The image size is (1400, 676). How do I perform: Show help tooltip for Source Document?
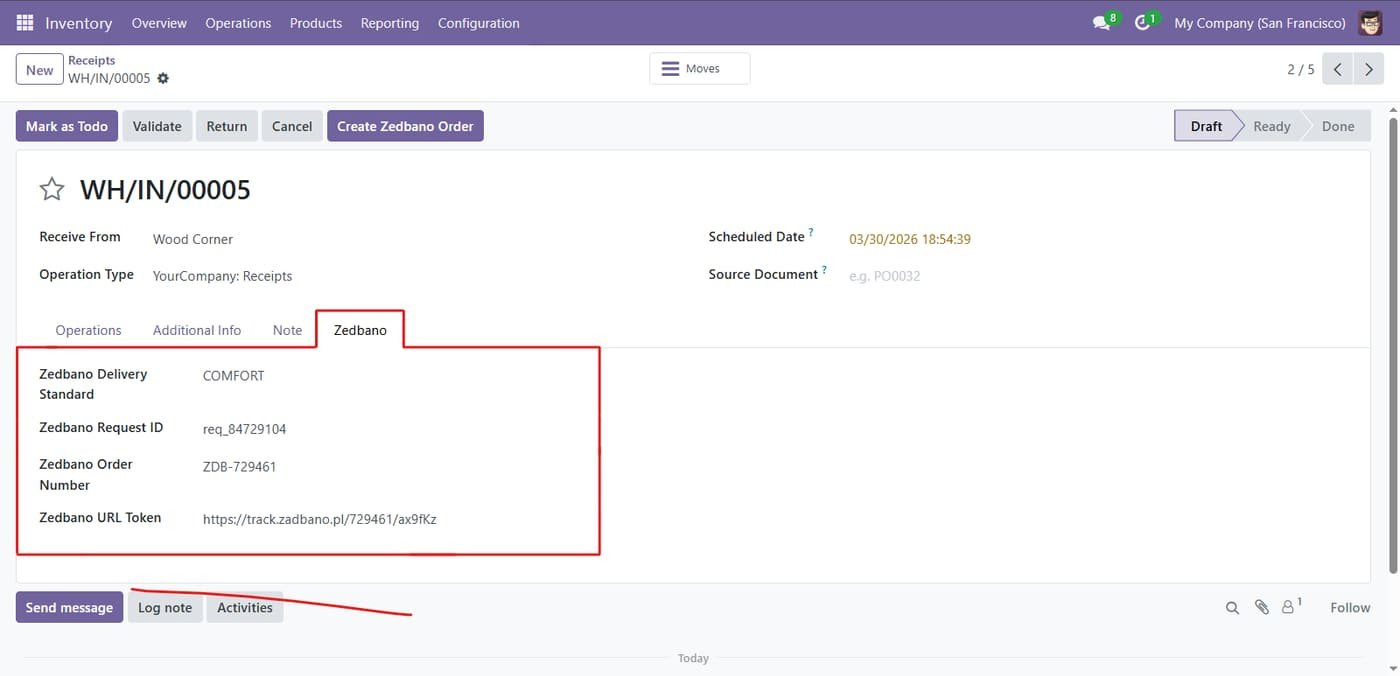pyautogui.click(x=824, y=270)
